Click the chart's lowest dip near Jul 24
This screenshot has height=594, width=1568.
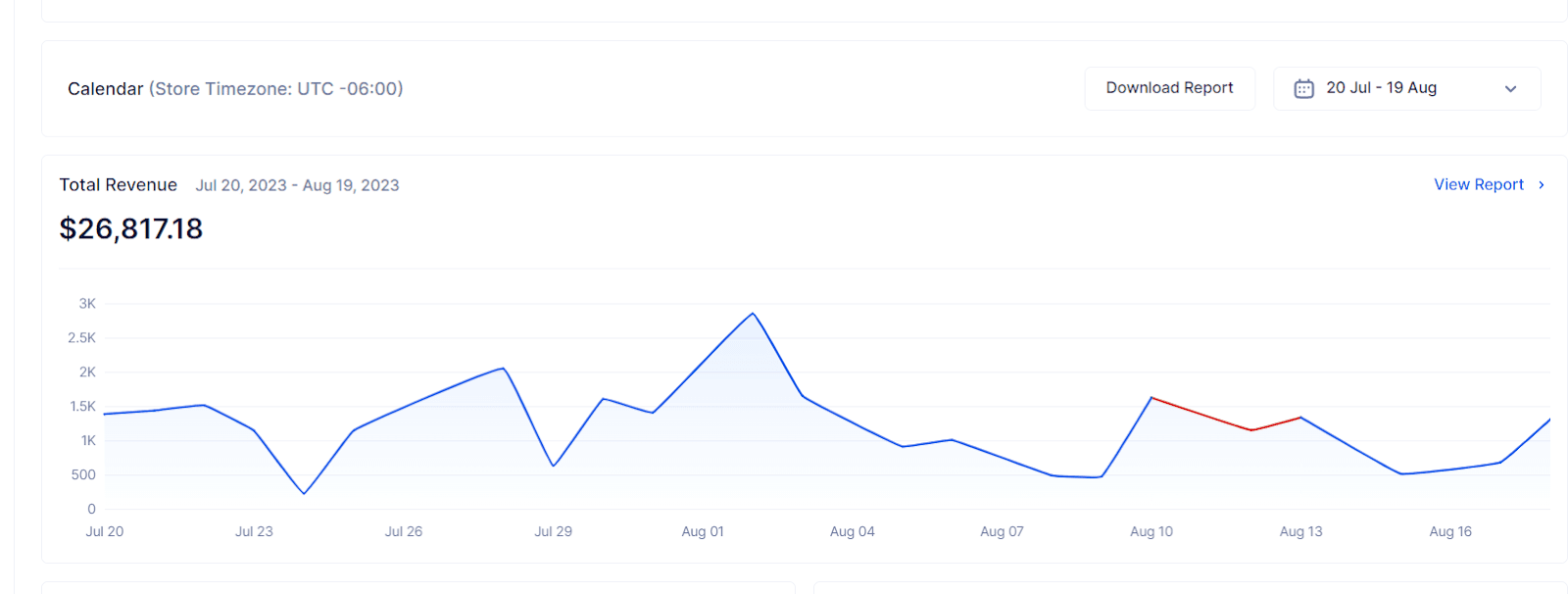[x=303, y=493]
